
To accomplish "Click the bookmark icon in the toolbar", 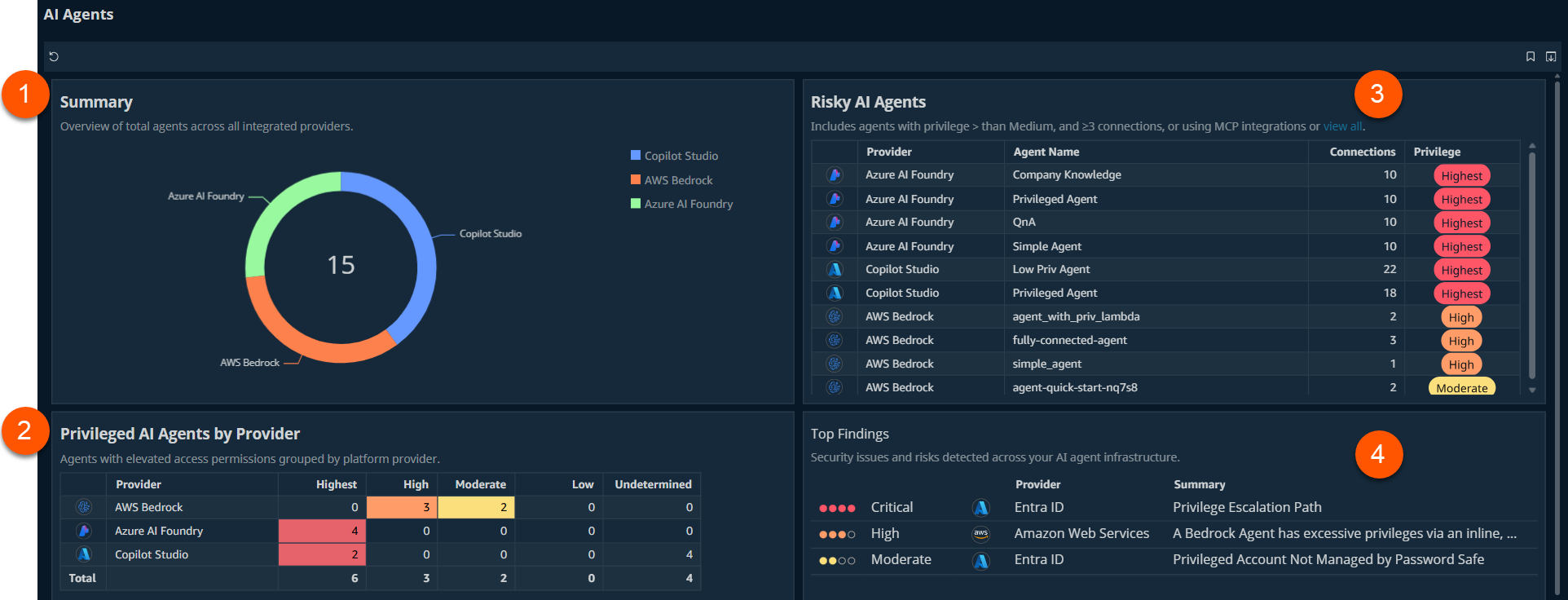I will (1531, 56).
